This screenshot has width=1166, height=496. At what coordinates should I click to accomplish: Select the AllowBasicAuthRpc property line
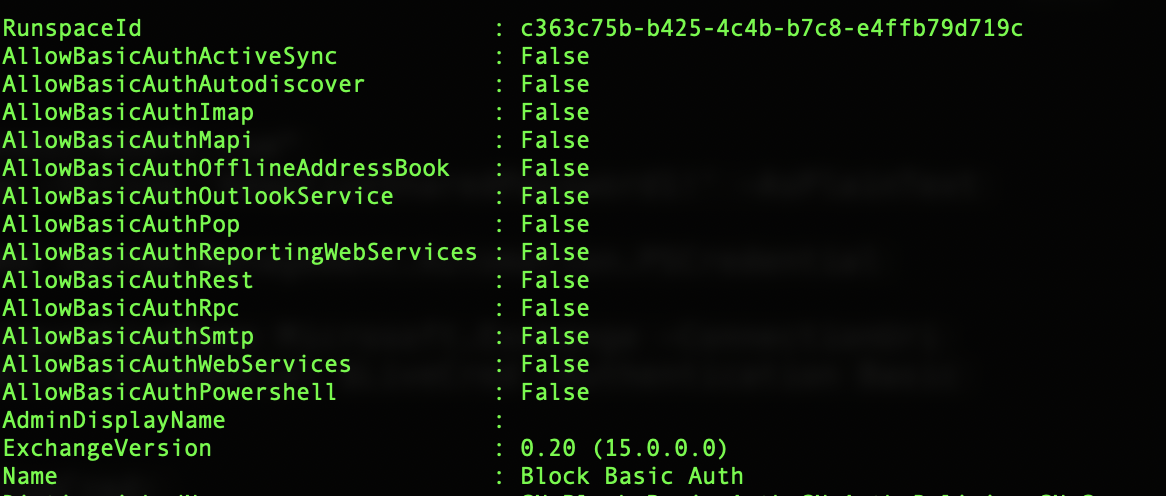[x=296, y=309]
